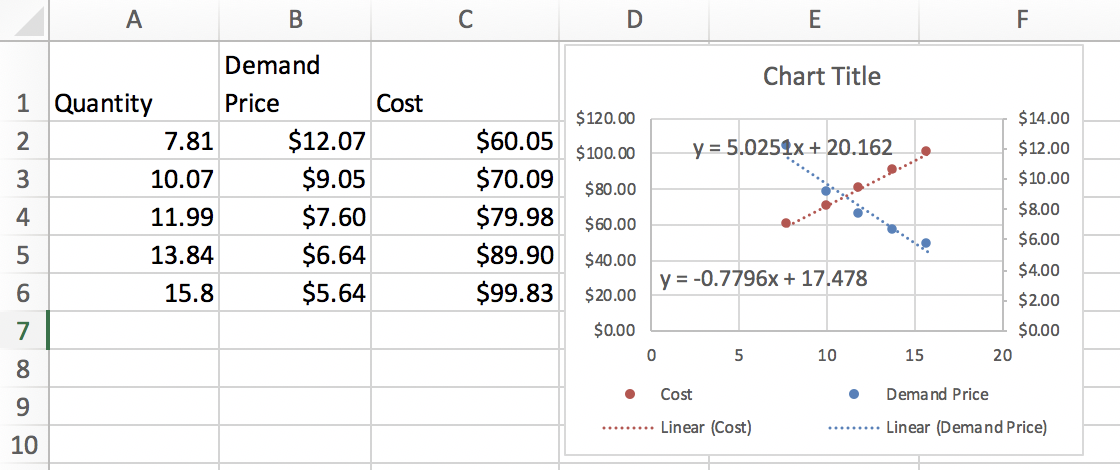Select cell containing $60.05

pos(464,141)
